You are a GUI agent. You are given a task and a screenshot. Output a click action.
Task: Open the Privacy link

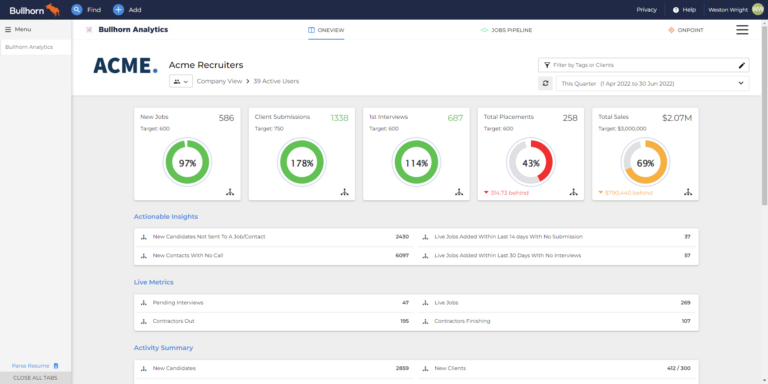pos(647,10)
